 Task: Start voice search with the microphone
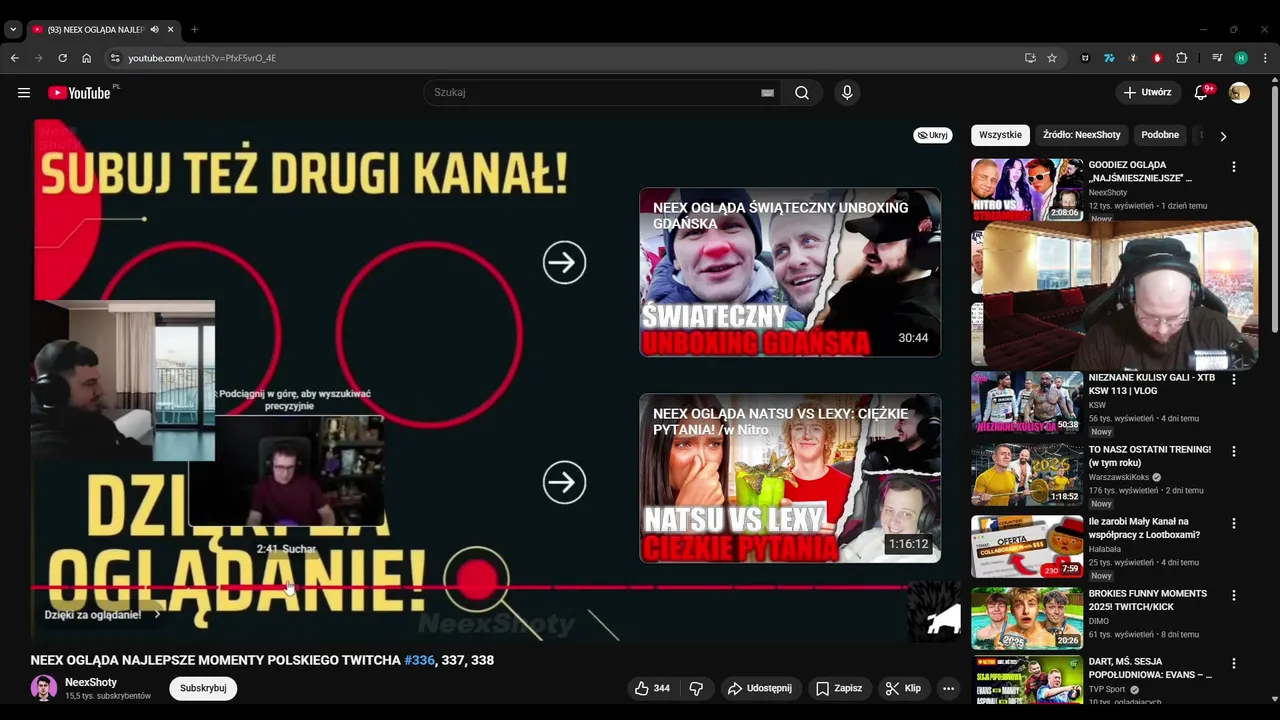click(x=847, y=93)
